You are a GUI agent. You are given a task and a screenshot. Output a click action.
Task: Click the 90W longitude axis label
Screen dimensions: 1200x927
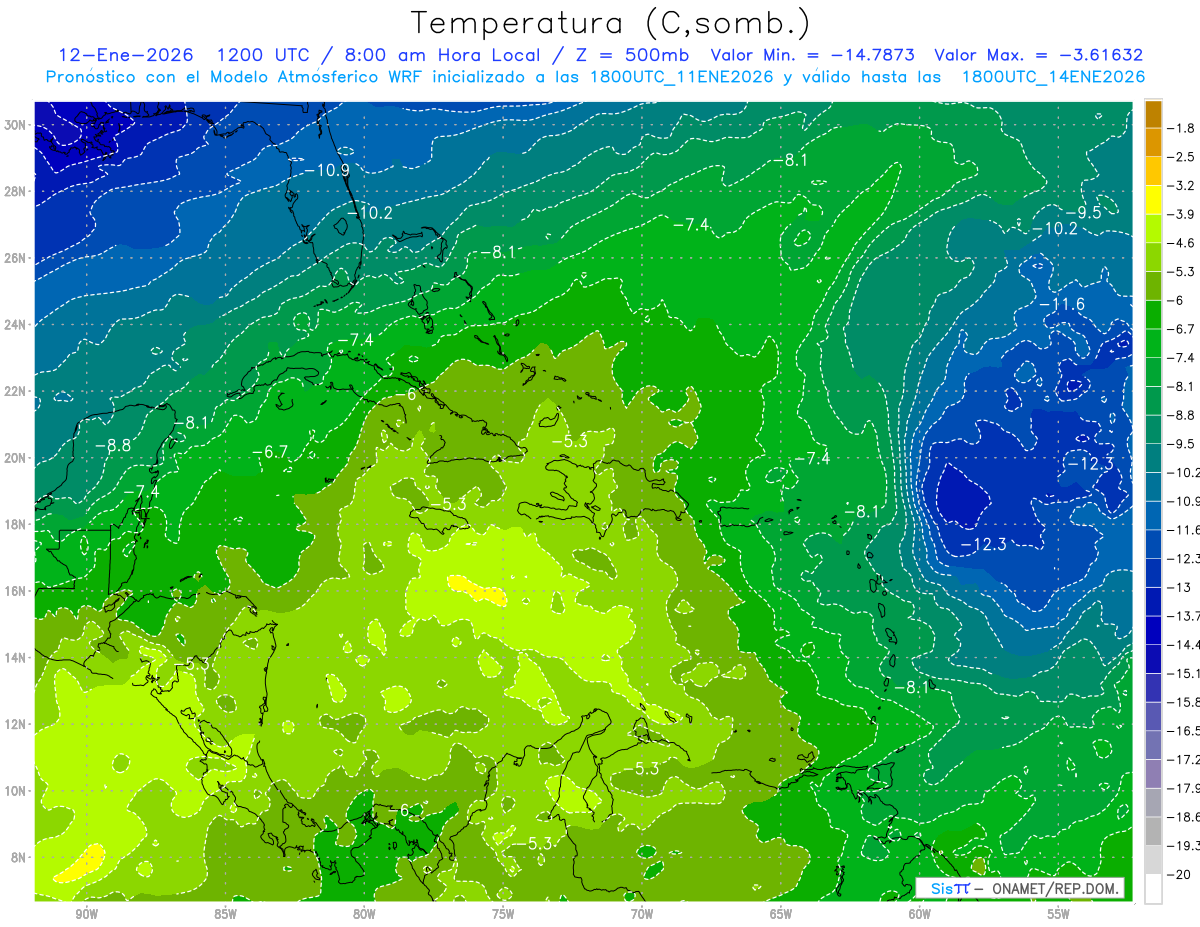point(86,914)
